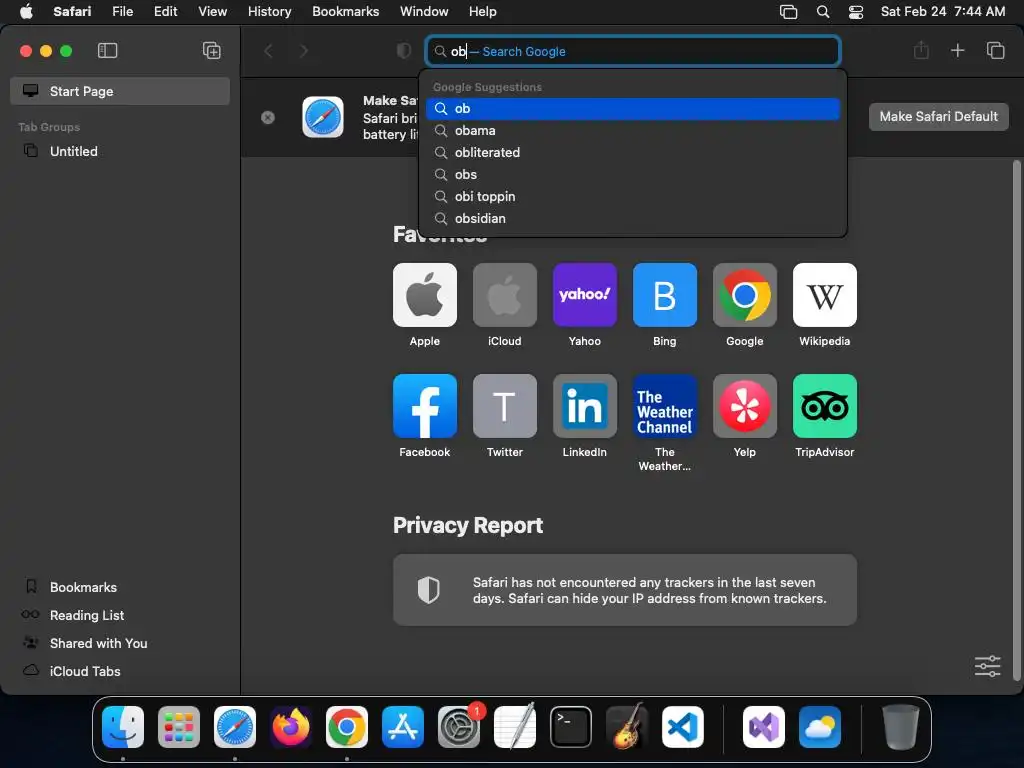The width and height of the screenshot is (1024, 768).
Task: Open the privacy shield icon in toolbar
Action: (404, 51)
